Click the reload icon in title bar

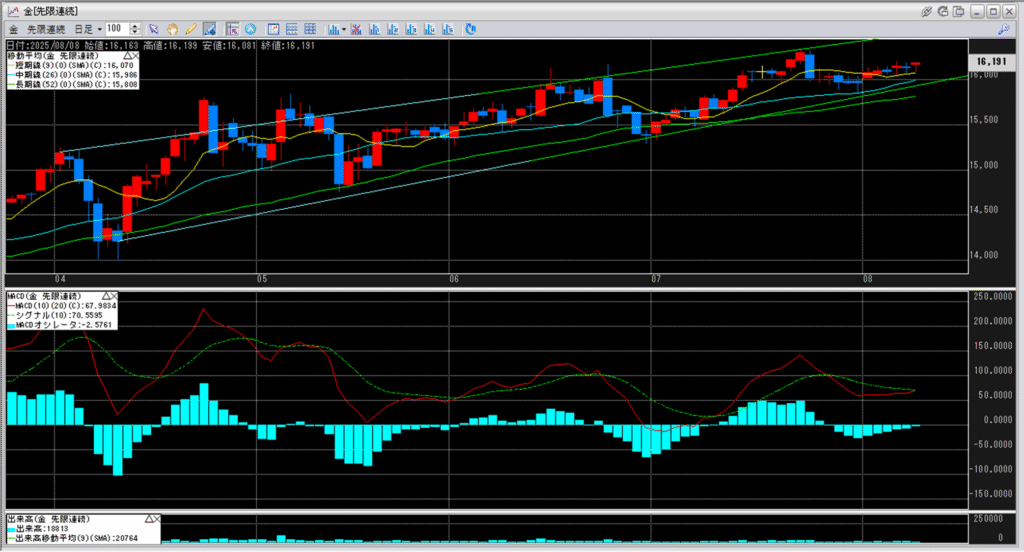pyautogui.click(x=942, y=11)
